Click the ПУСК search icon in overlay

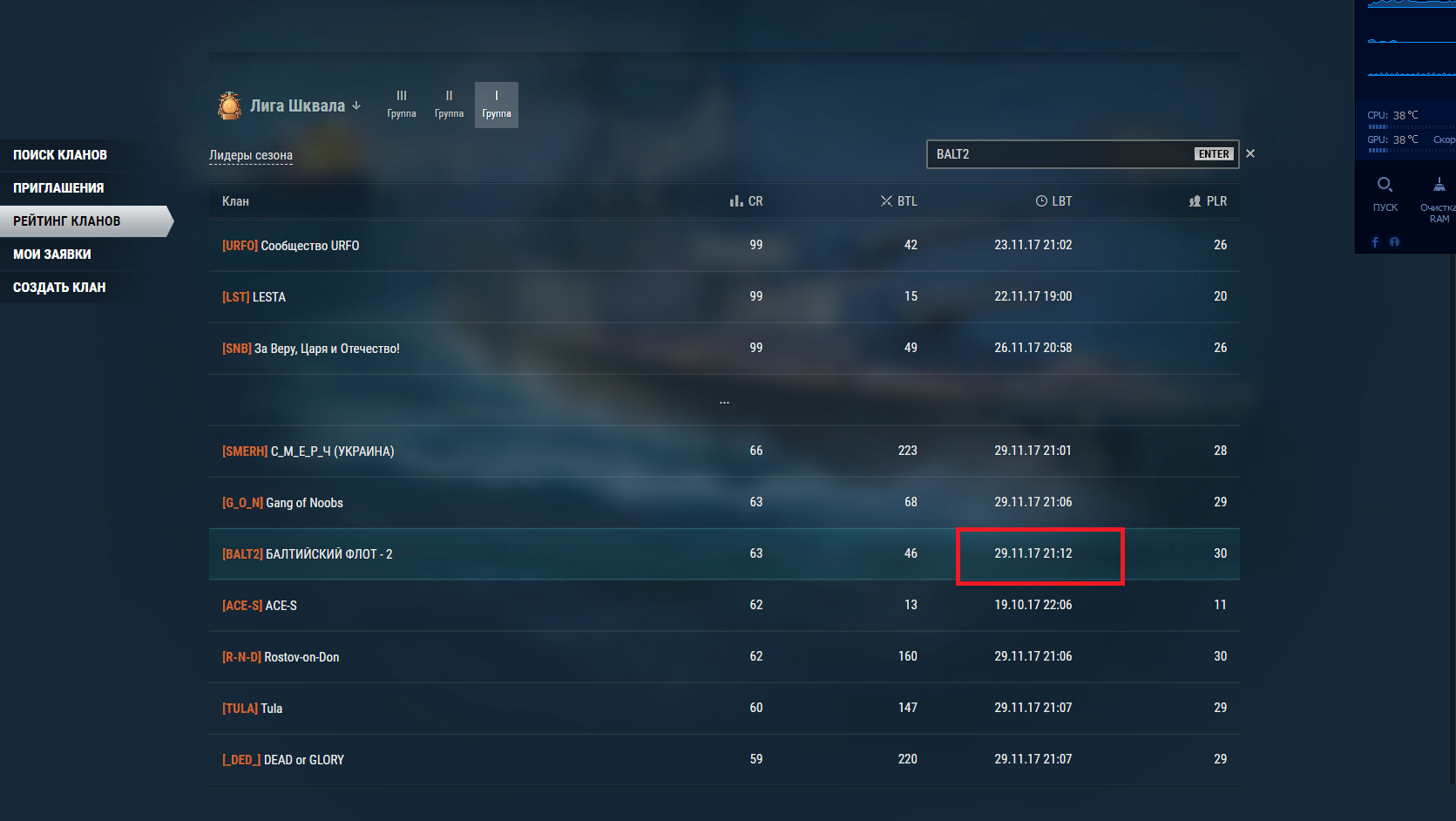pos(1385,184)
